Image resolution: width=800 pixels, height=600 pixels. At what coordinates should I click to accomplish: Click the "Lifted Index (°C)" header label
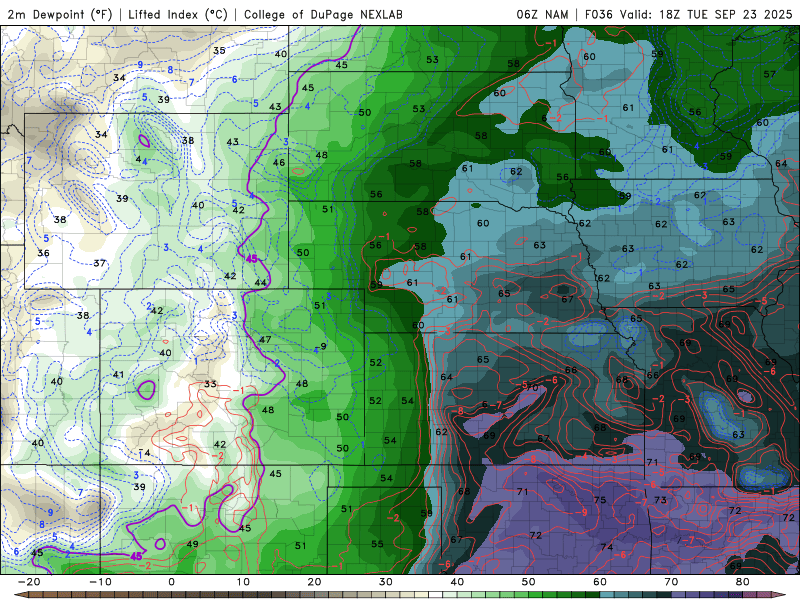[178, 14]
